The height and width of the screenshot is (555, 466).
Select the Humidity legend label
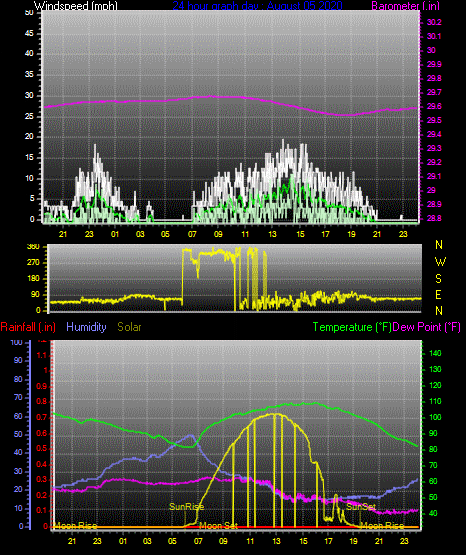tap(86, 327)
